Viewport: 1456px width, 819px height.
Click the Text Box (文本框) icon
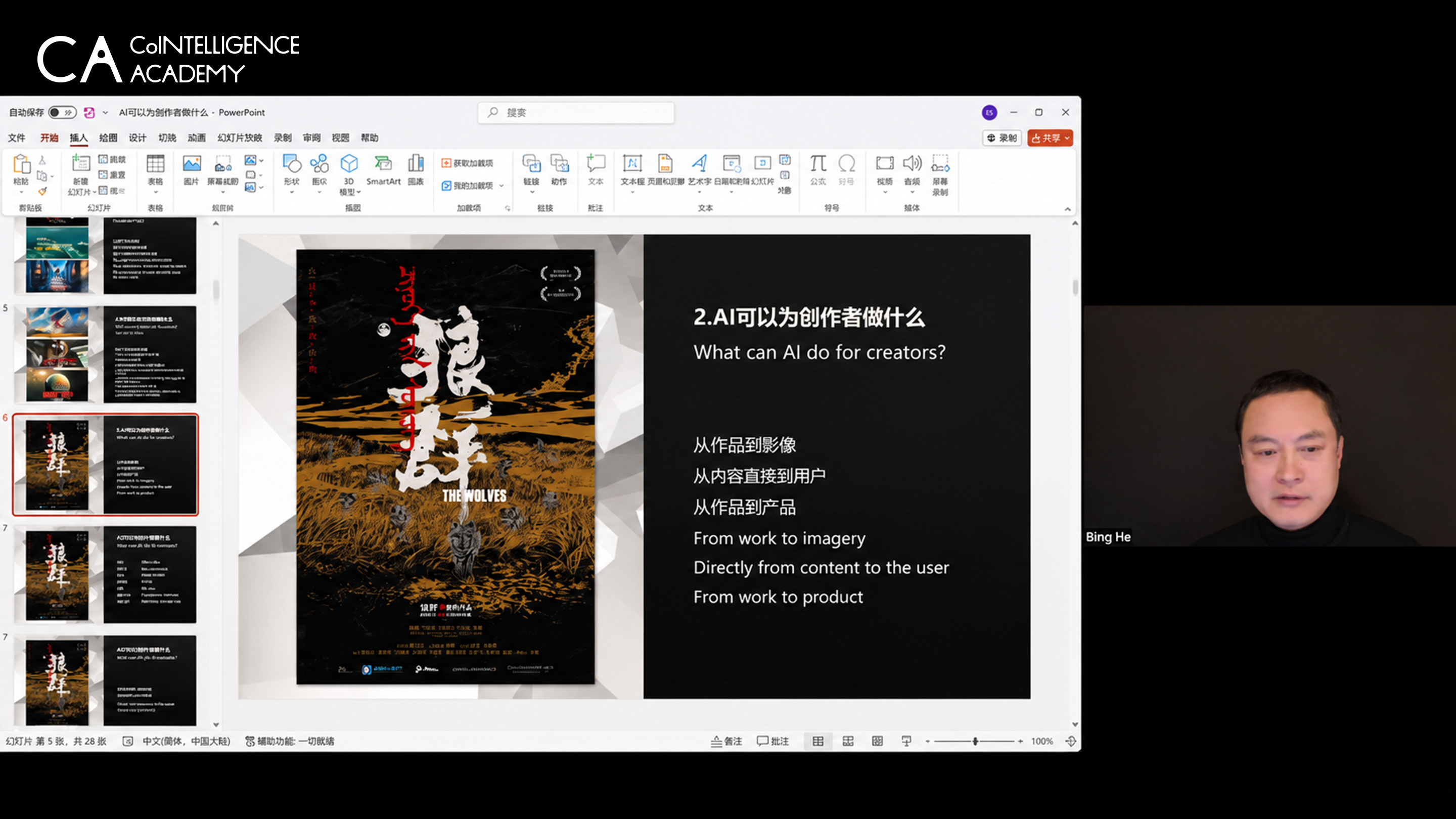[632, 164]
